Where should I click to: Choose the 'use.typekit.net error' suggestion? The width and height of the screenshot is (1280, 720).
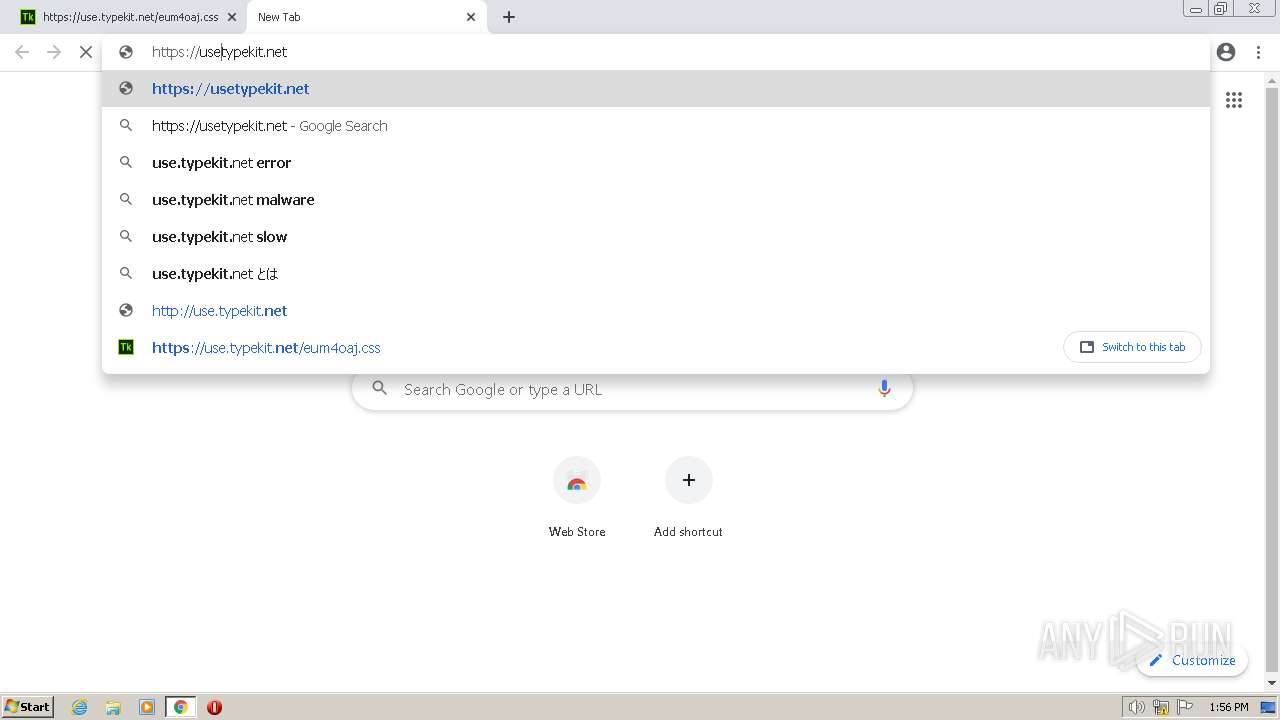(656, 163)
